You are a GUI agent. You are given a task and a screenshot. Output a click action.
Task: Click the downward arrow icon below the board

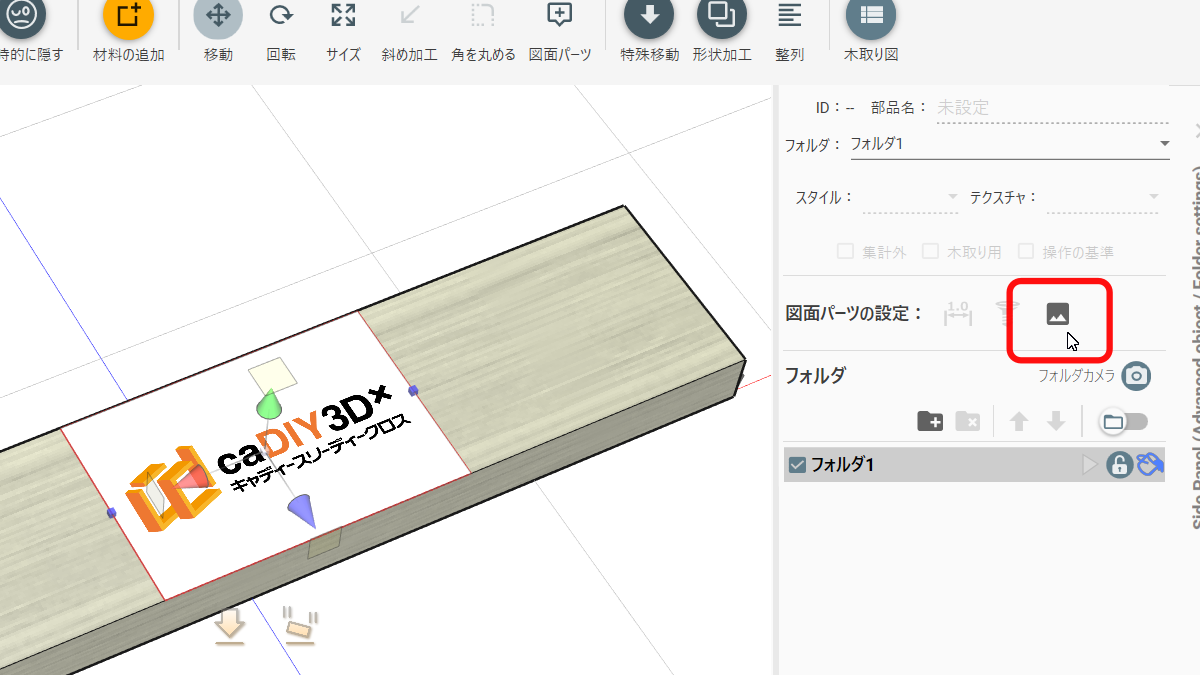click(230, 628)
